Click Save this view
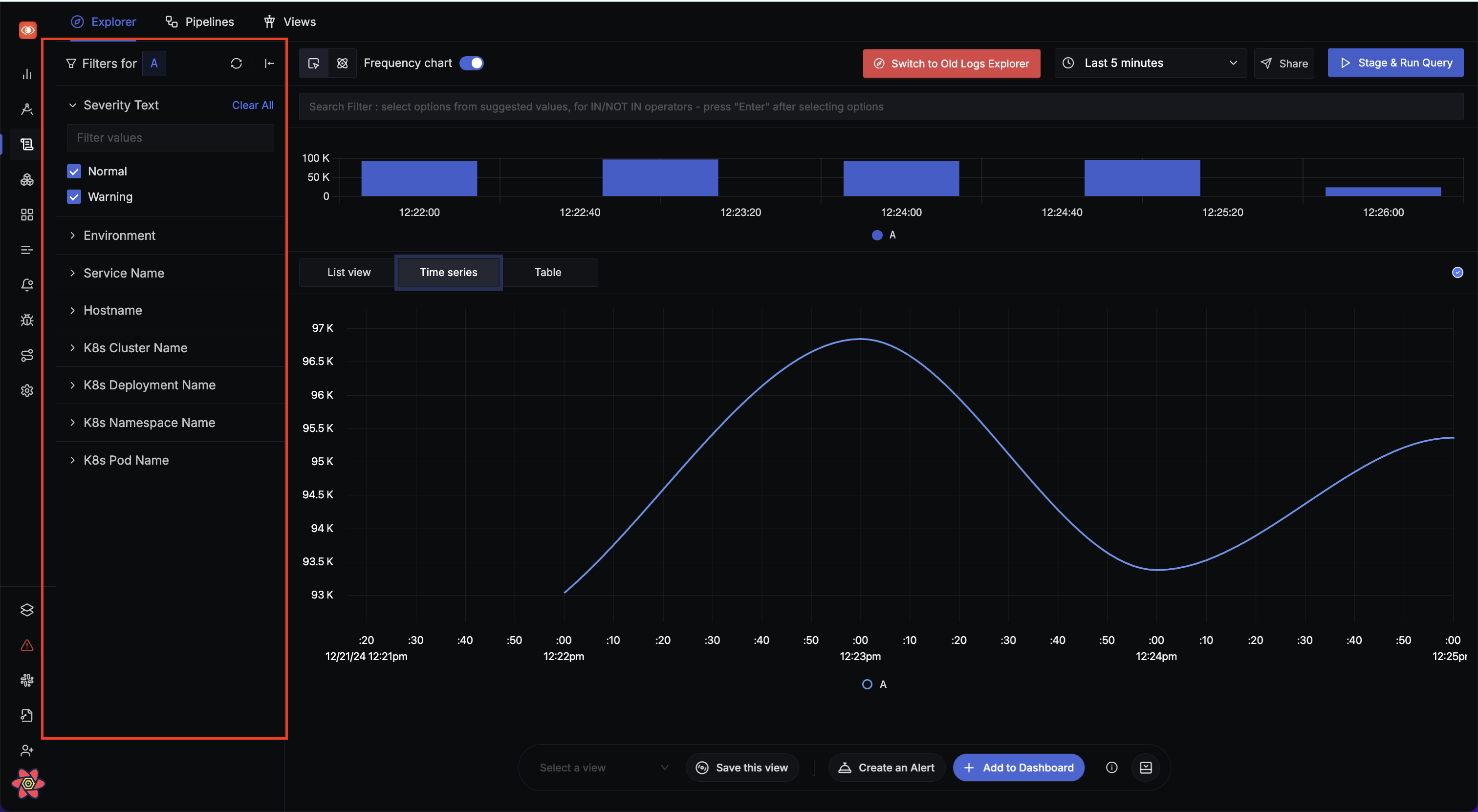 742,767
